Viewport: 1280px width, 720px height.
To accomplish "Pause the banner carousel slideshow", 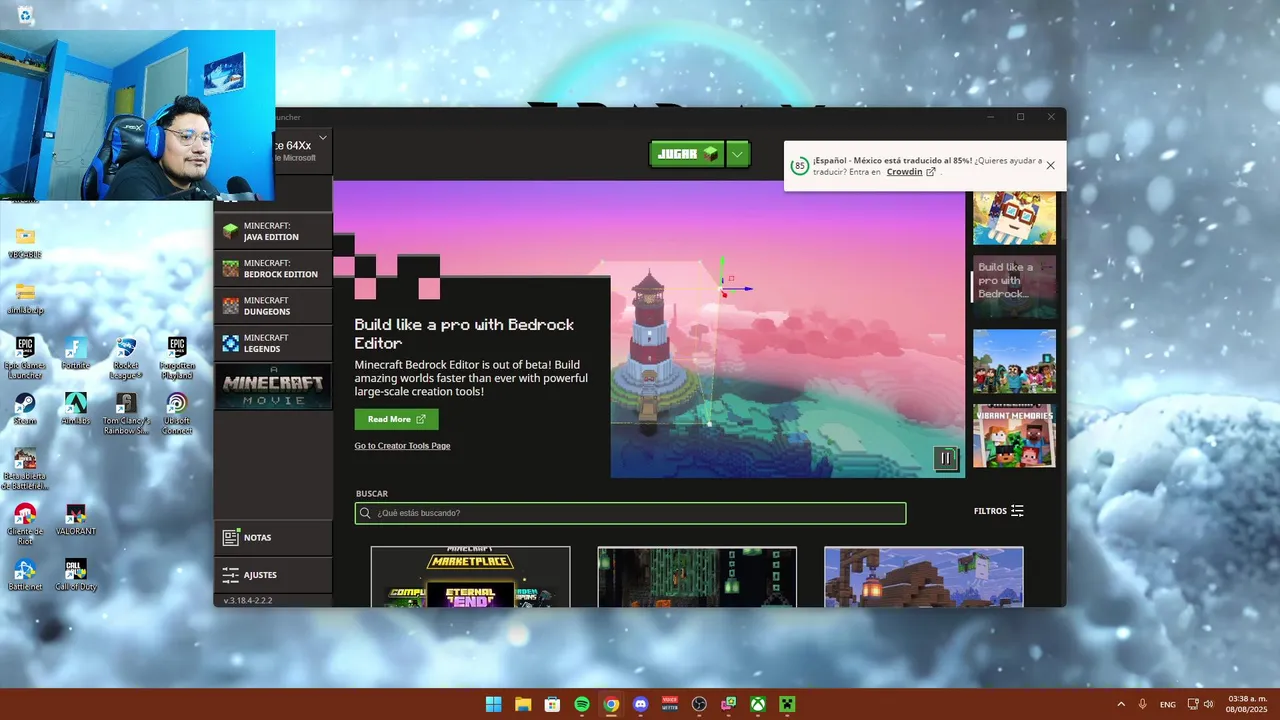I will [946, 458].
